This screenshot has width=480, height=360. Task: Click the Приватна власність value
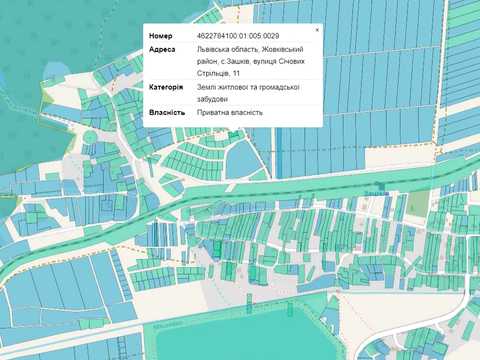click(x=230, y=113)
